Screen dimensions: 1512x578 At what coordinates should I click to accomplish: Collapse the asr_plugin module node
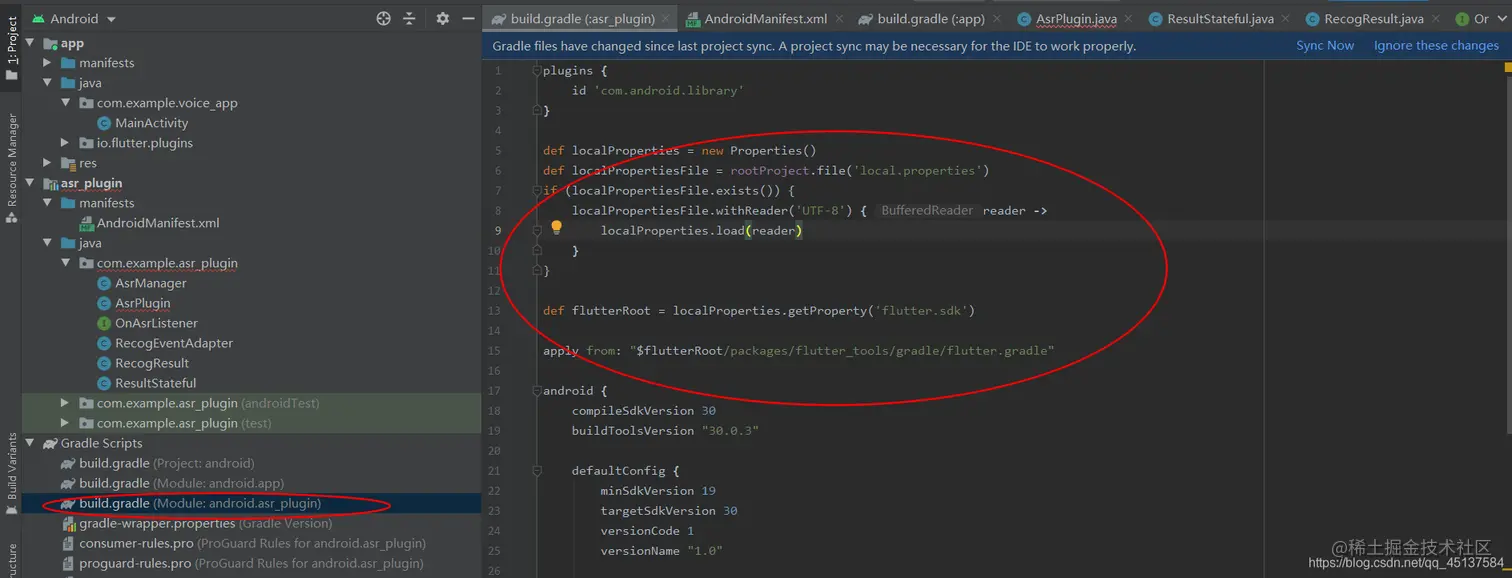tap(29, 183)
